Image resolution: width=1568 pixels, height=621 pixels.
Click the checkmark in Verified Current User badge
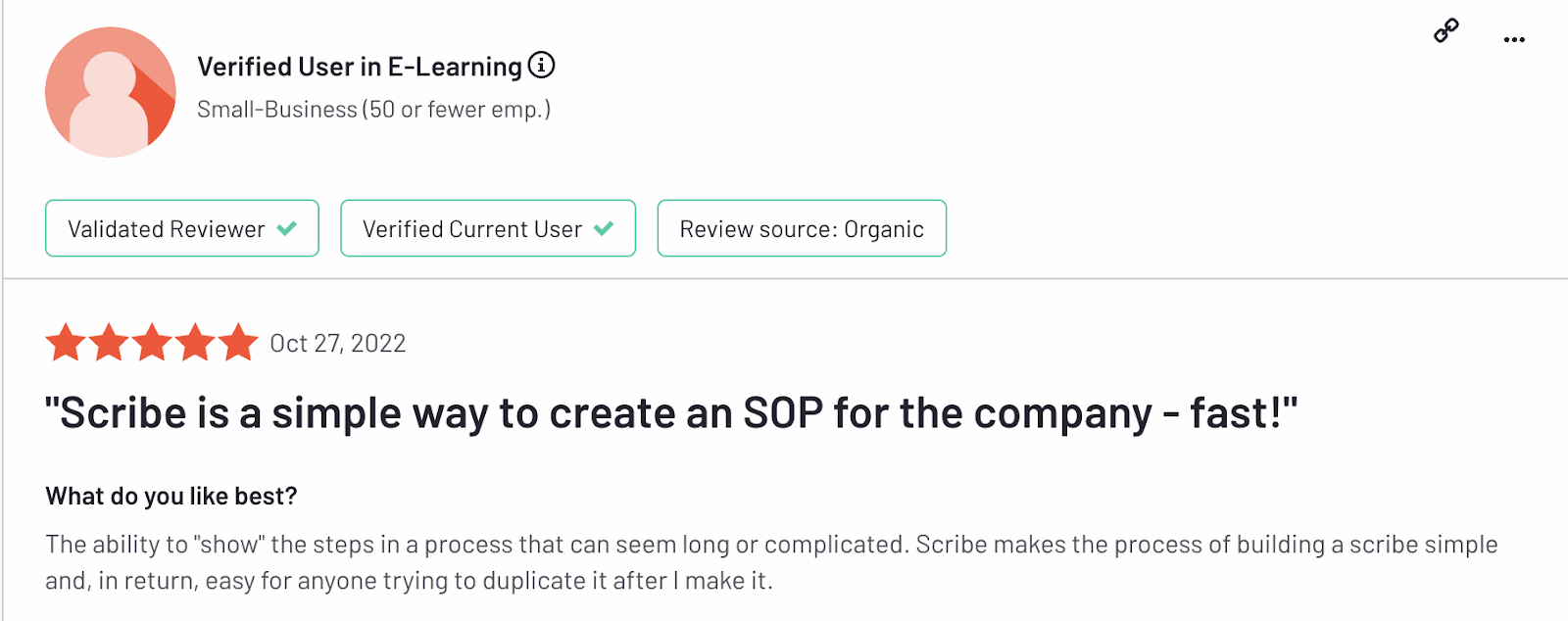[x=604, y=229]
